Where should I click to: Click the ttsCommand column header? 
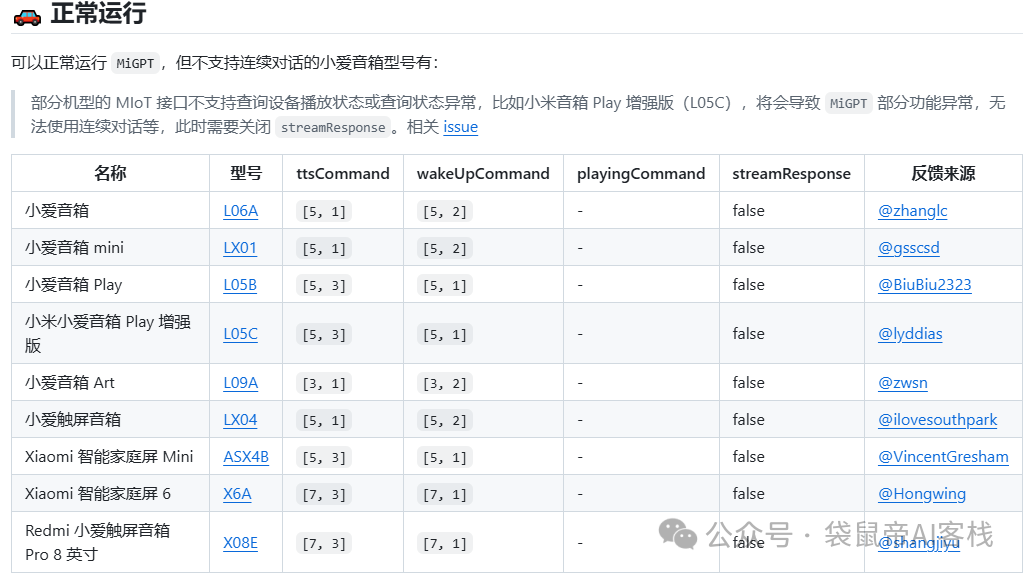(343, 173)
